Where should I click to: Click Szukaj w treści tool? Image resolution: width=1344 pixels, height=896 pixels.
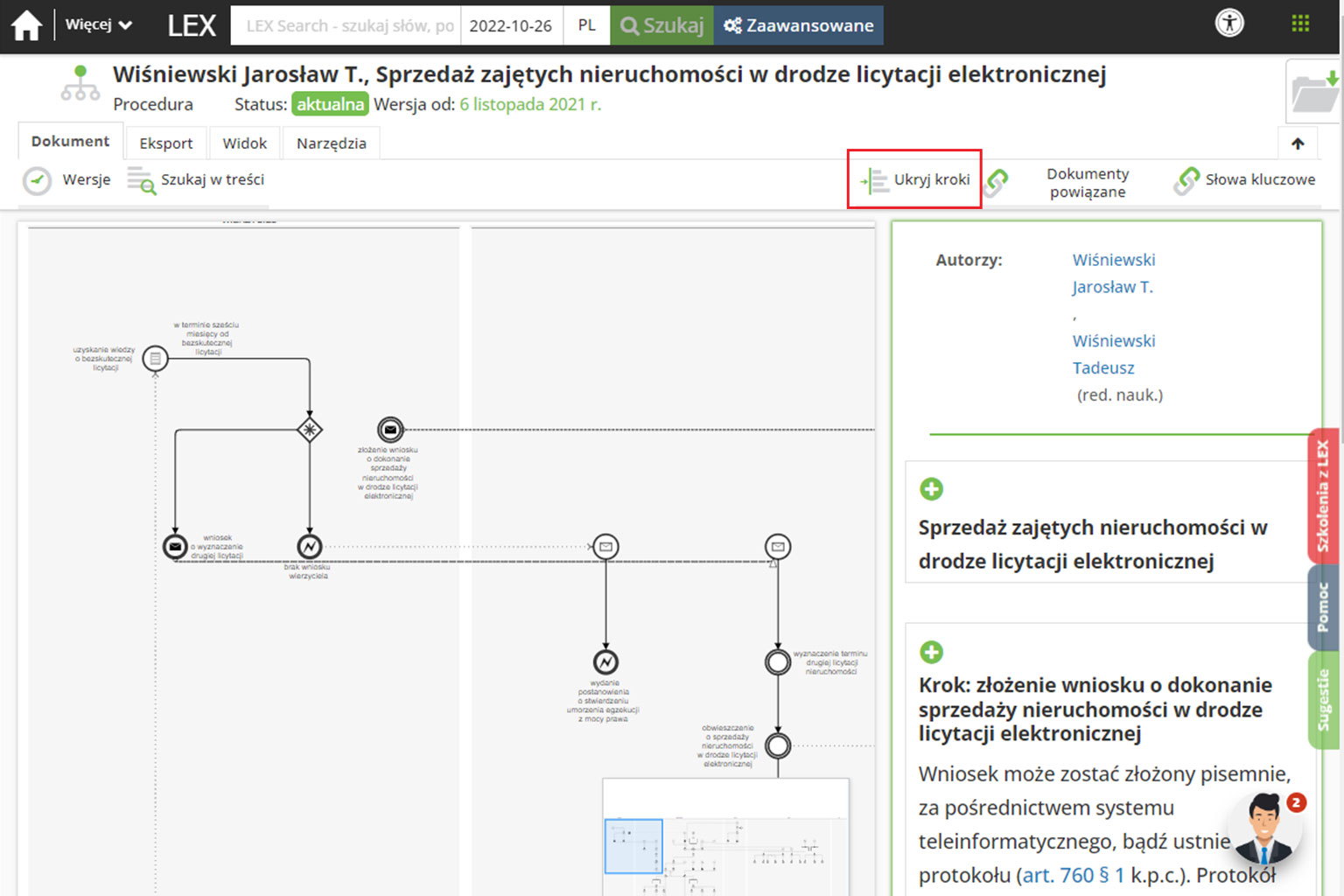(x=196, y=180)
